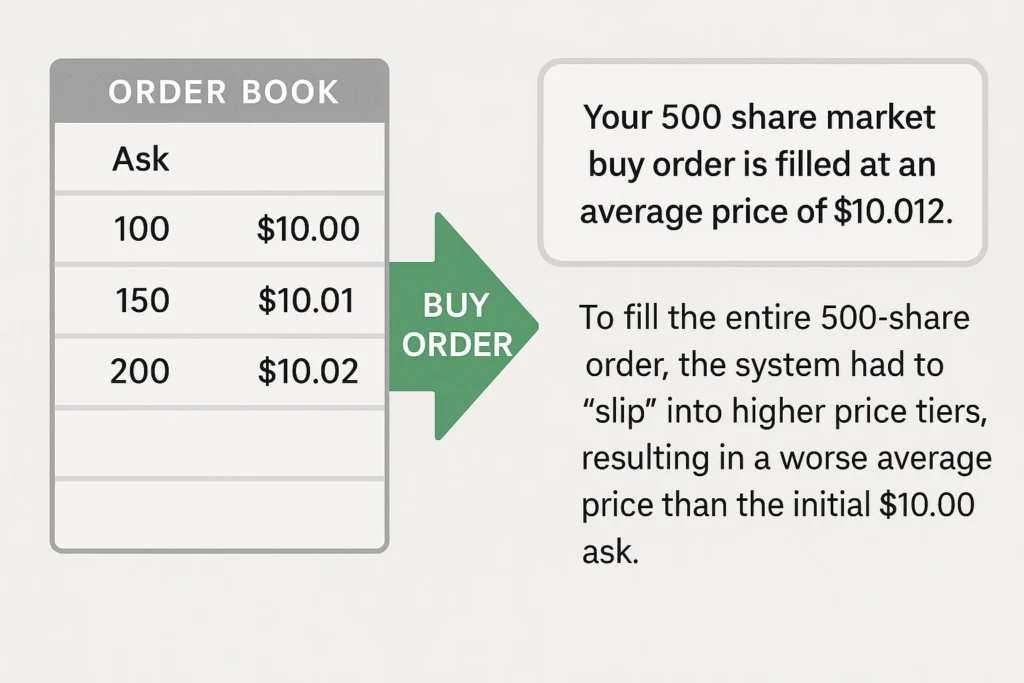Select the "initial $10.00" text in paragraph
The width and height of the screenshot is (1024, 683).
pos(870,505)
